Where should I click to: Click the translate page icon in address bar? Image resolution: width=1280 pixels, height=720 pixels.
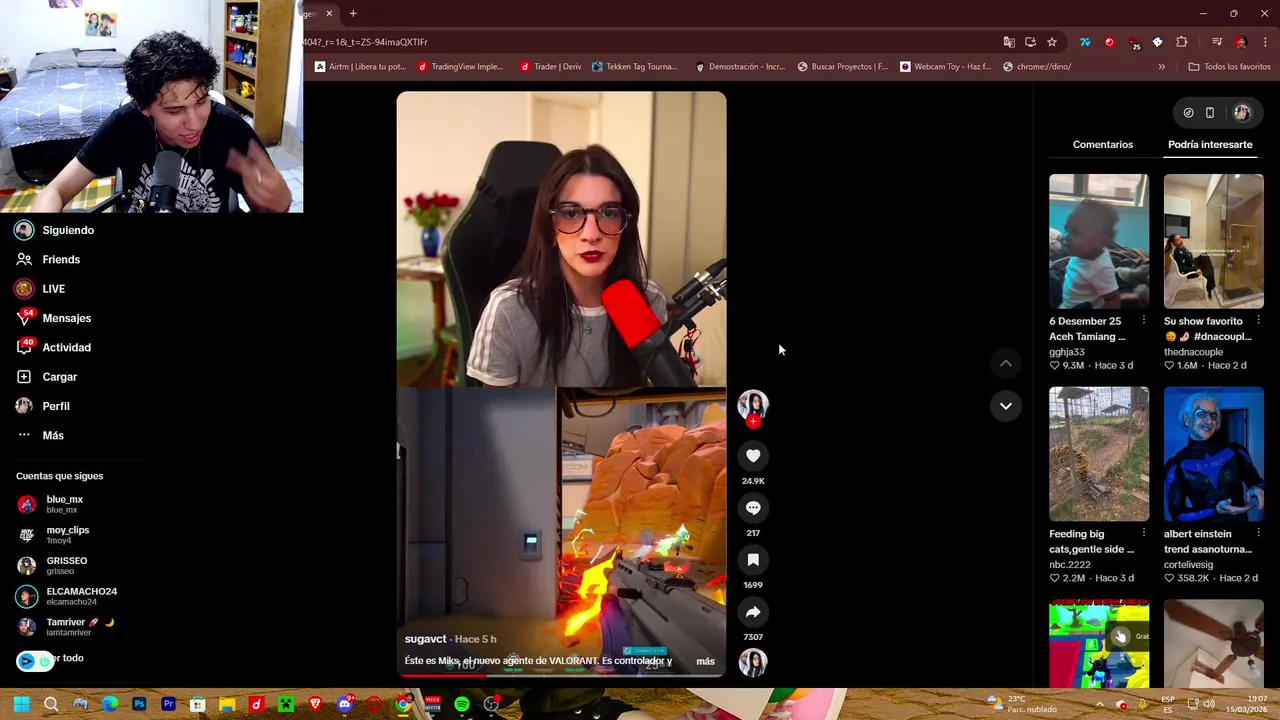[x=1009, y=42]
